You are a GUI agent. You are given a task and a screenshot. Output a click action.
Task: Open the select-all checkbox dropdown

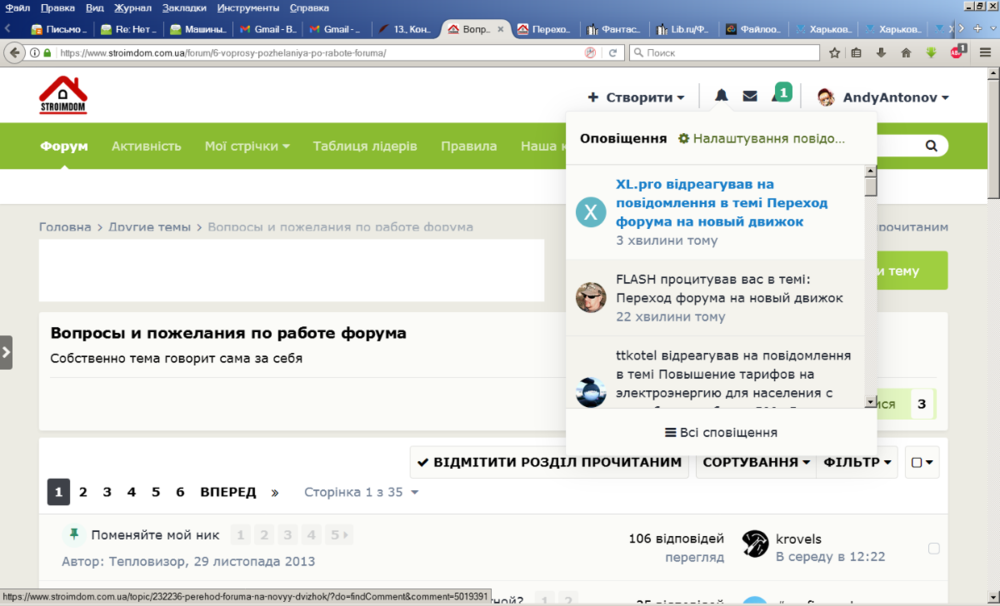pyautogui.click(x=921, y=462)
